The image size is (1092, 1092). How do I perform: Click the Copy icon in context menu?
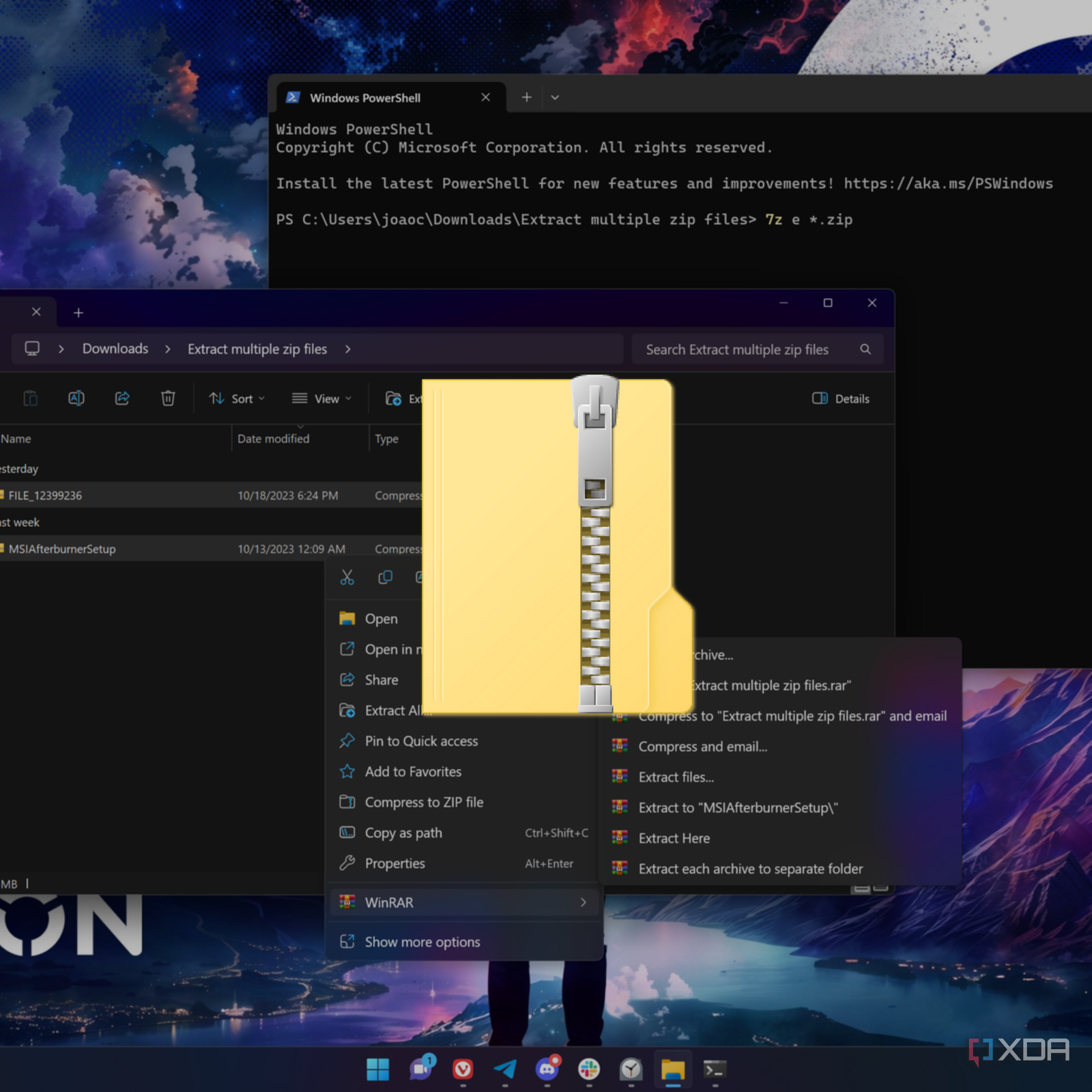[x=385, y=578]
